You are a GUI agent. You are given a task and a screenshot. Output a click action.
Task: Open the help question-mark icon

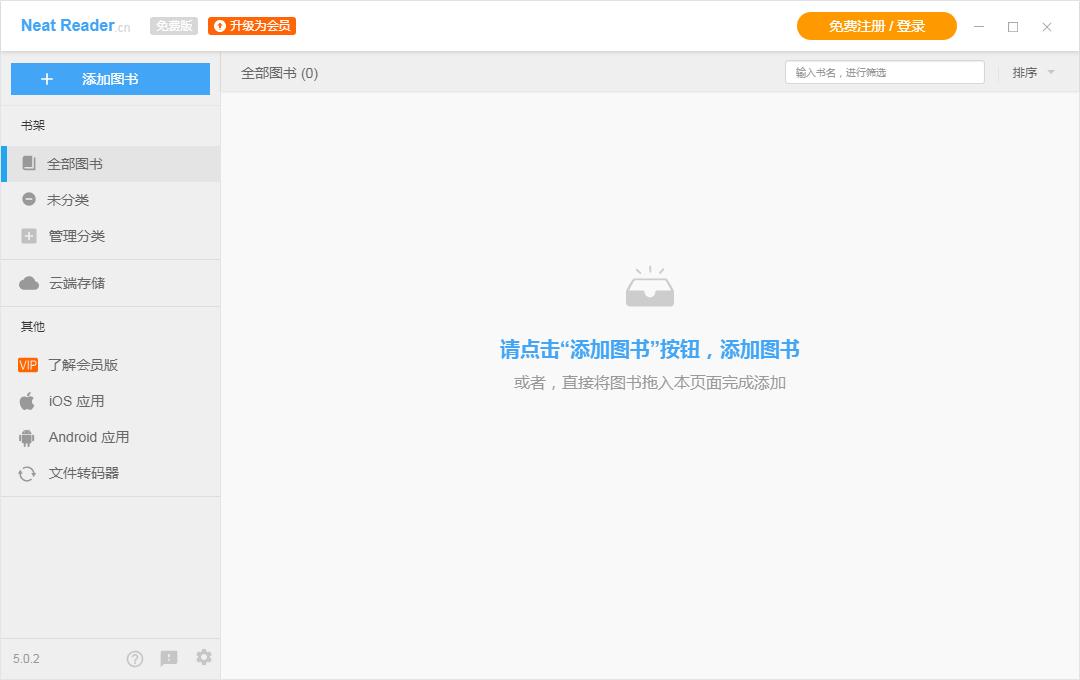point(136,658)
